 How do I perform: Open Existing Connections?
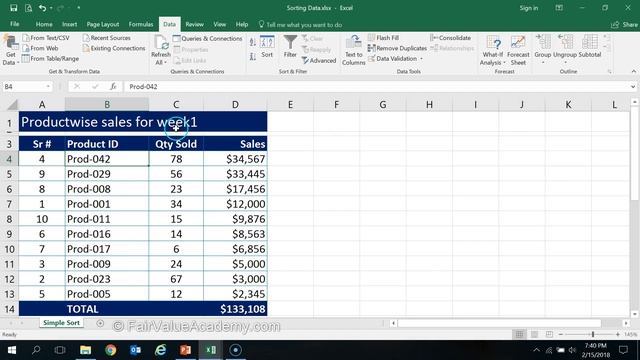pyautogui.click(x=113, y=48)
